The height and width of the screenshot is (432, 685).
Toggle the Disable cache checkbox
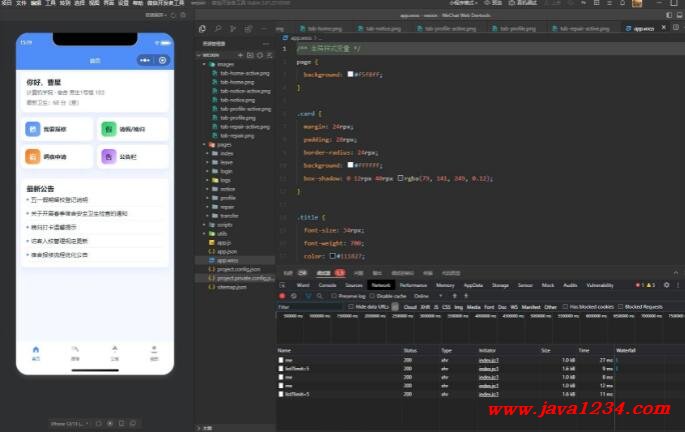[x=372, y=296]
